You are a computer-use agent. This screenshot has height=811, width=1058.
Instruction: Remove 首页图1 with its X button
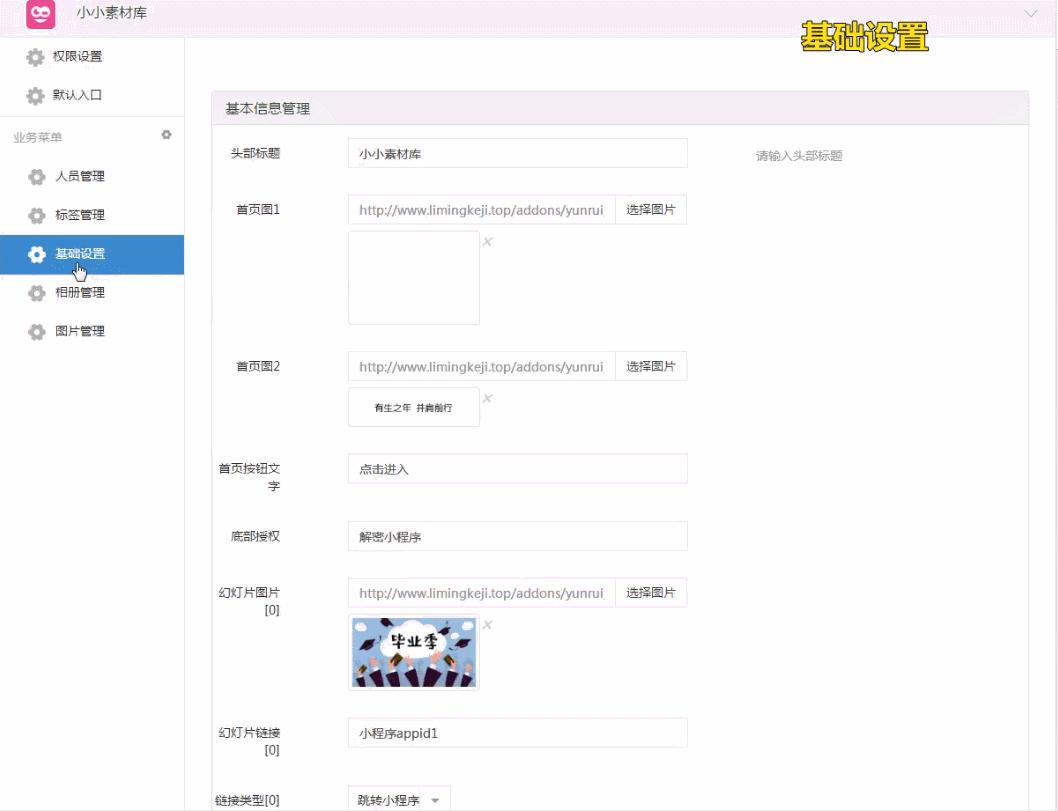[x=486, y=239]
